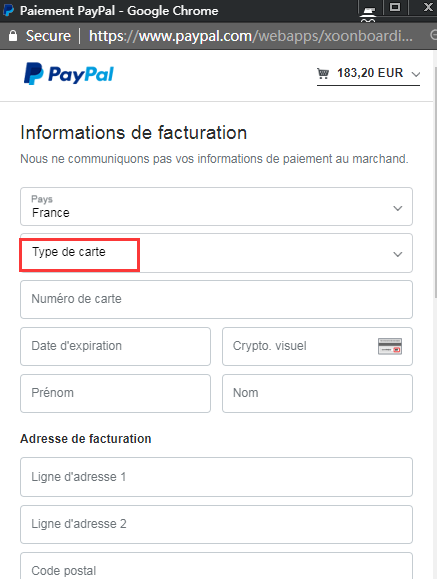Open the Pays country dropdown
This screenshot has height=579, width=437.
point(216,206)
